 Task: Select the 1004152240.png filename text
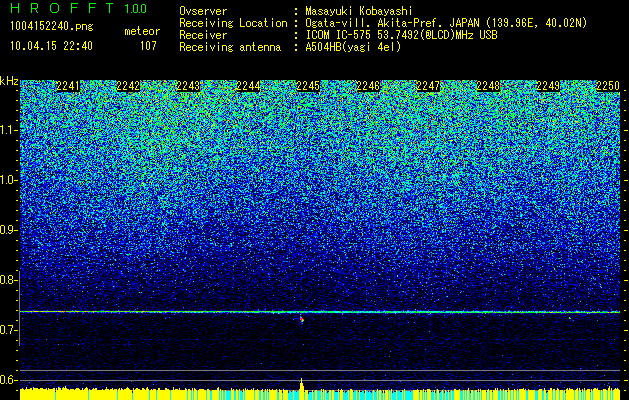click(x=52, y=27)
